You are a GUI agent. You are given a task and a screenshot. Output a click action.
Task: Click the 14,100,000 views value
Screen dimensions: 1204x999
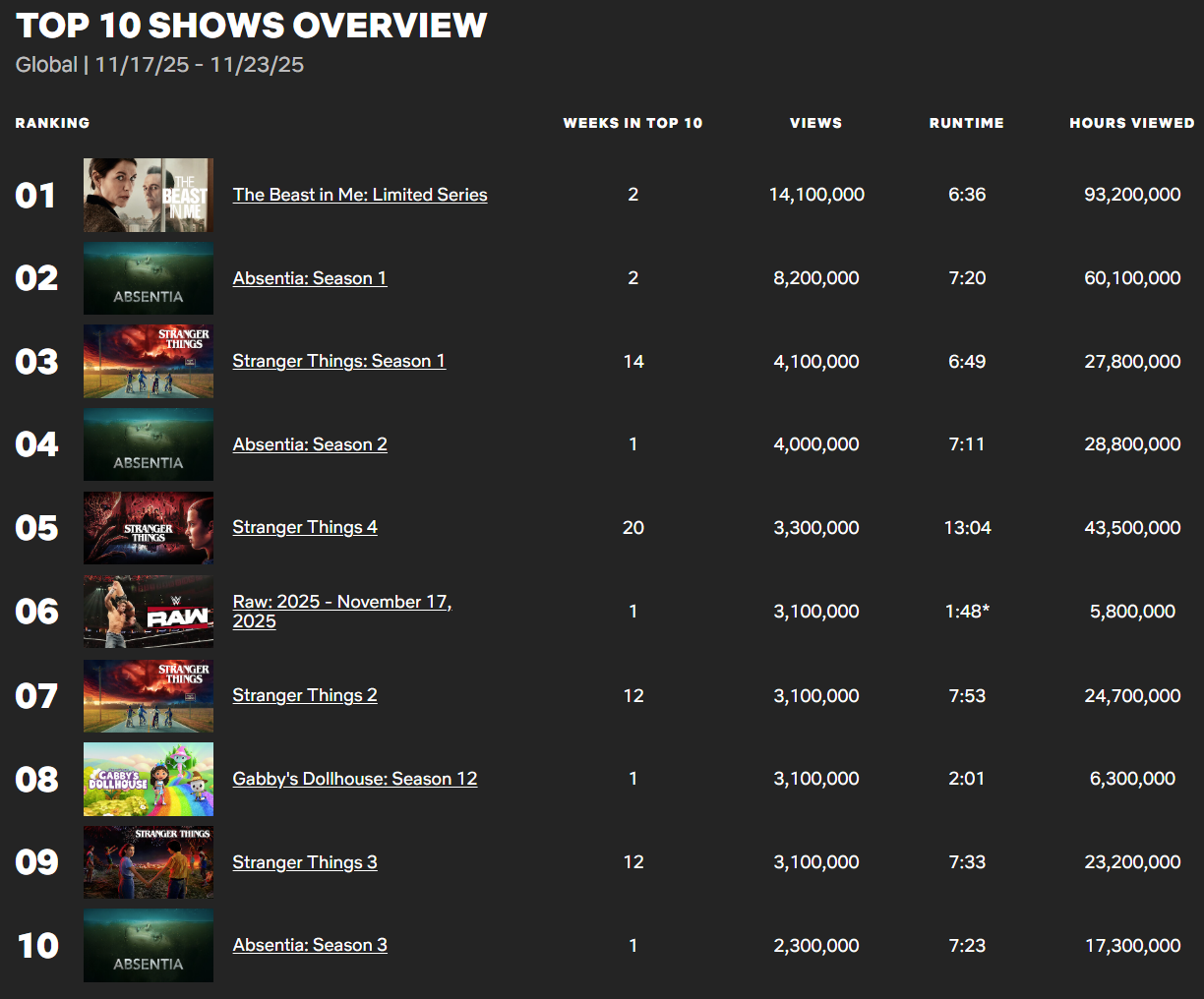click(816, 195)
